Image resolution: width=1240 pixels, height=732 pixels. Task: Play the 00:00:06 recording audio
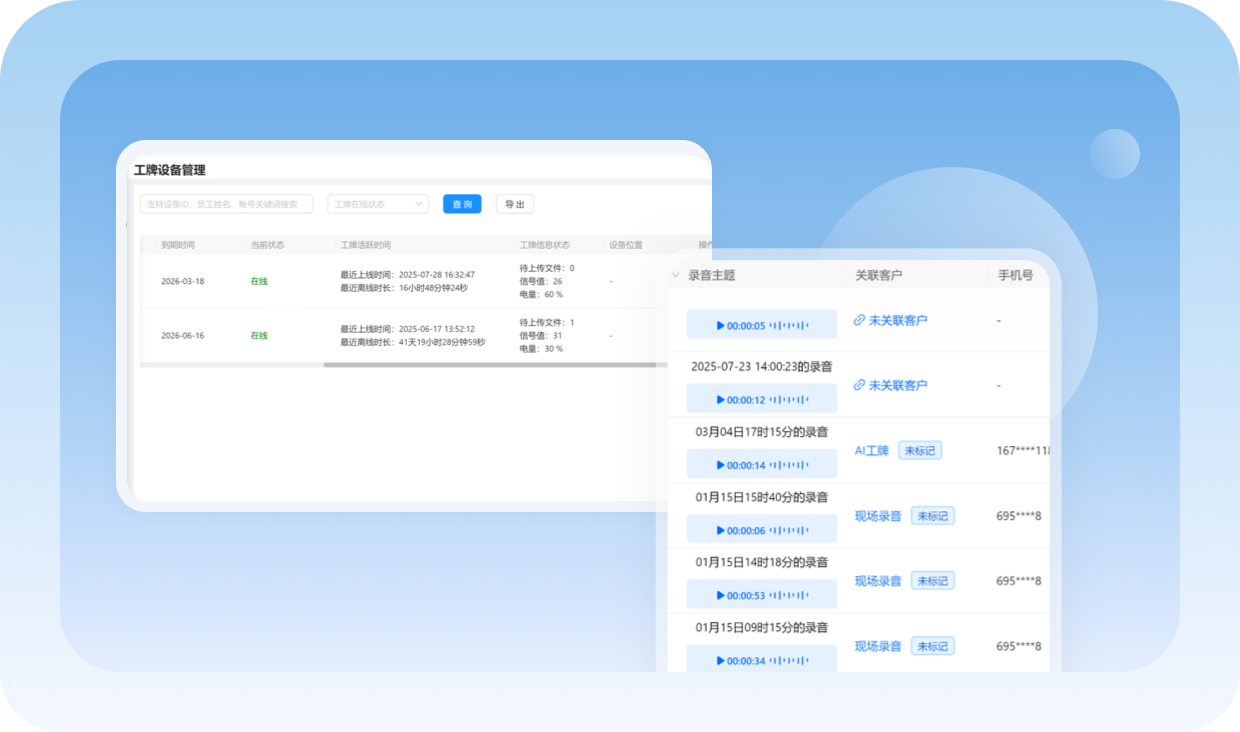tap(721, 530)
